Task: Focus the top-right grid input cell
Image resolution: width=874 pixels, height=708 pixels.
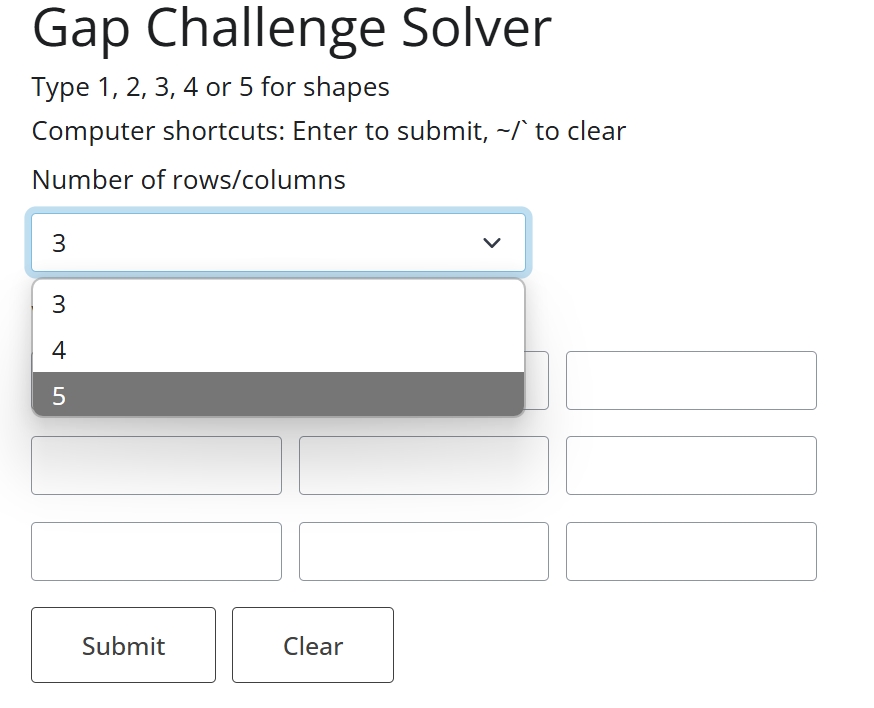Action: (x=691, y=380)
